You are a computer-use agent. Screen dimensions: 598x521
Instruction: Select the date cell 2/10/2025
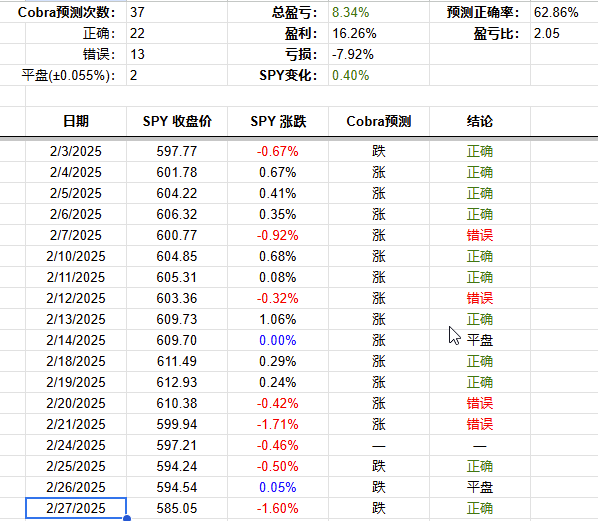(x=76, y=256)
